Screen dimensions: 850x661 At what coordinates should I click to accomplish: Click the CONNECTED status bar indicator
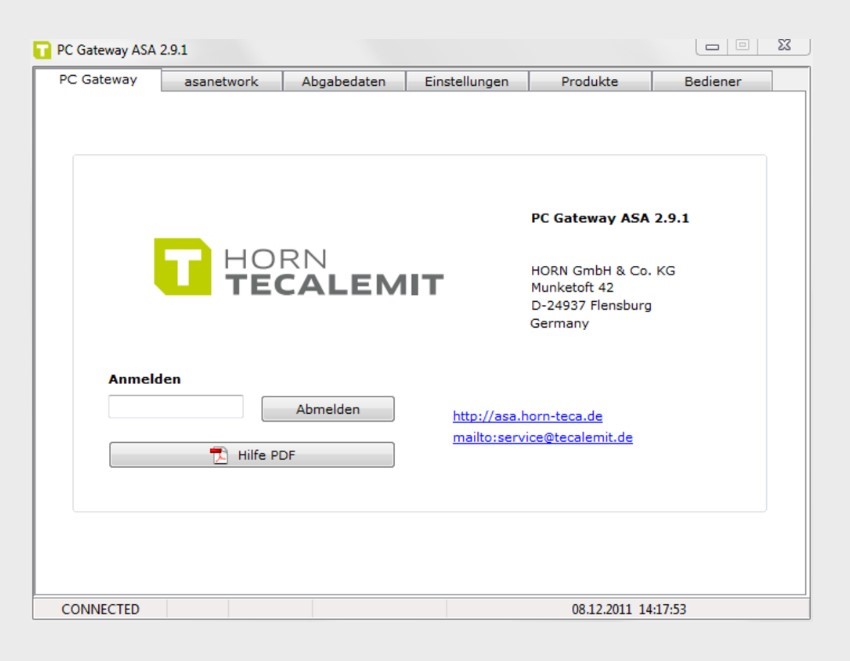[100, 609]
